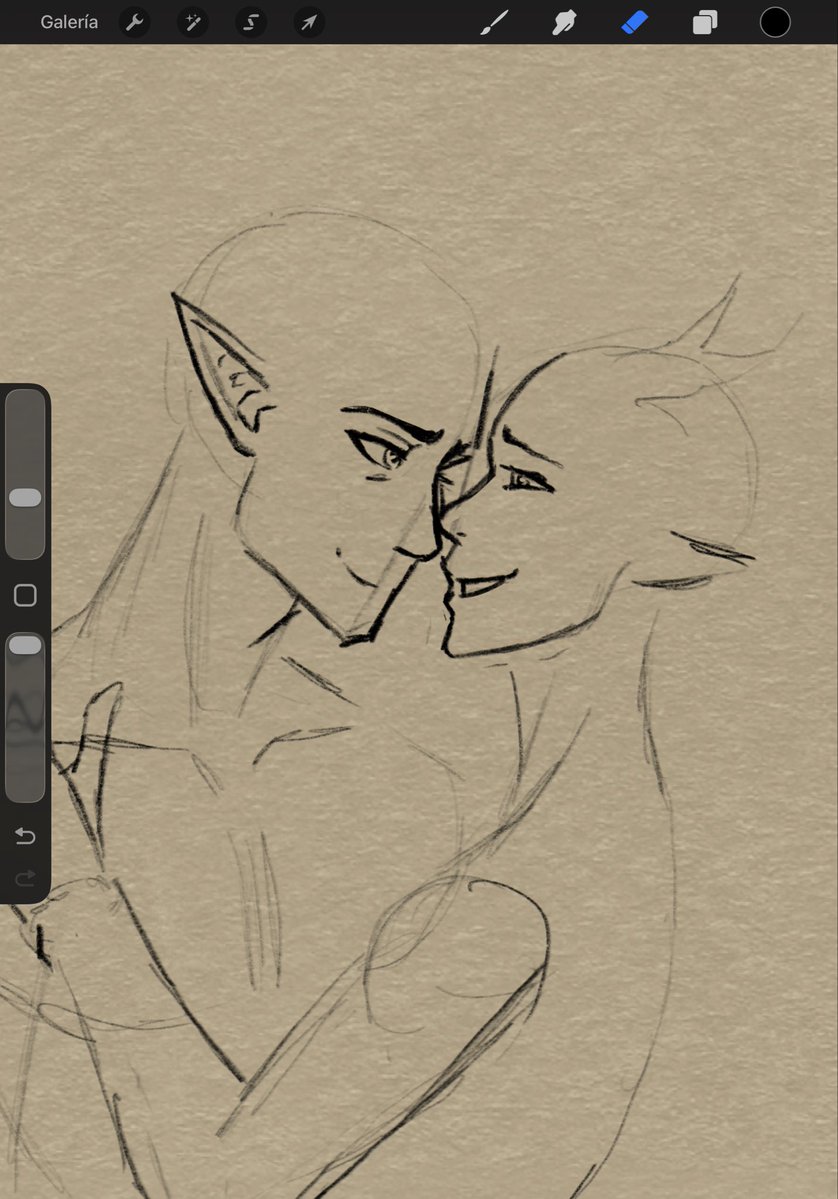Click the brush opacity slider handle

pos(25,645)
